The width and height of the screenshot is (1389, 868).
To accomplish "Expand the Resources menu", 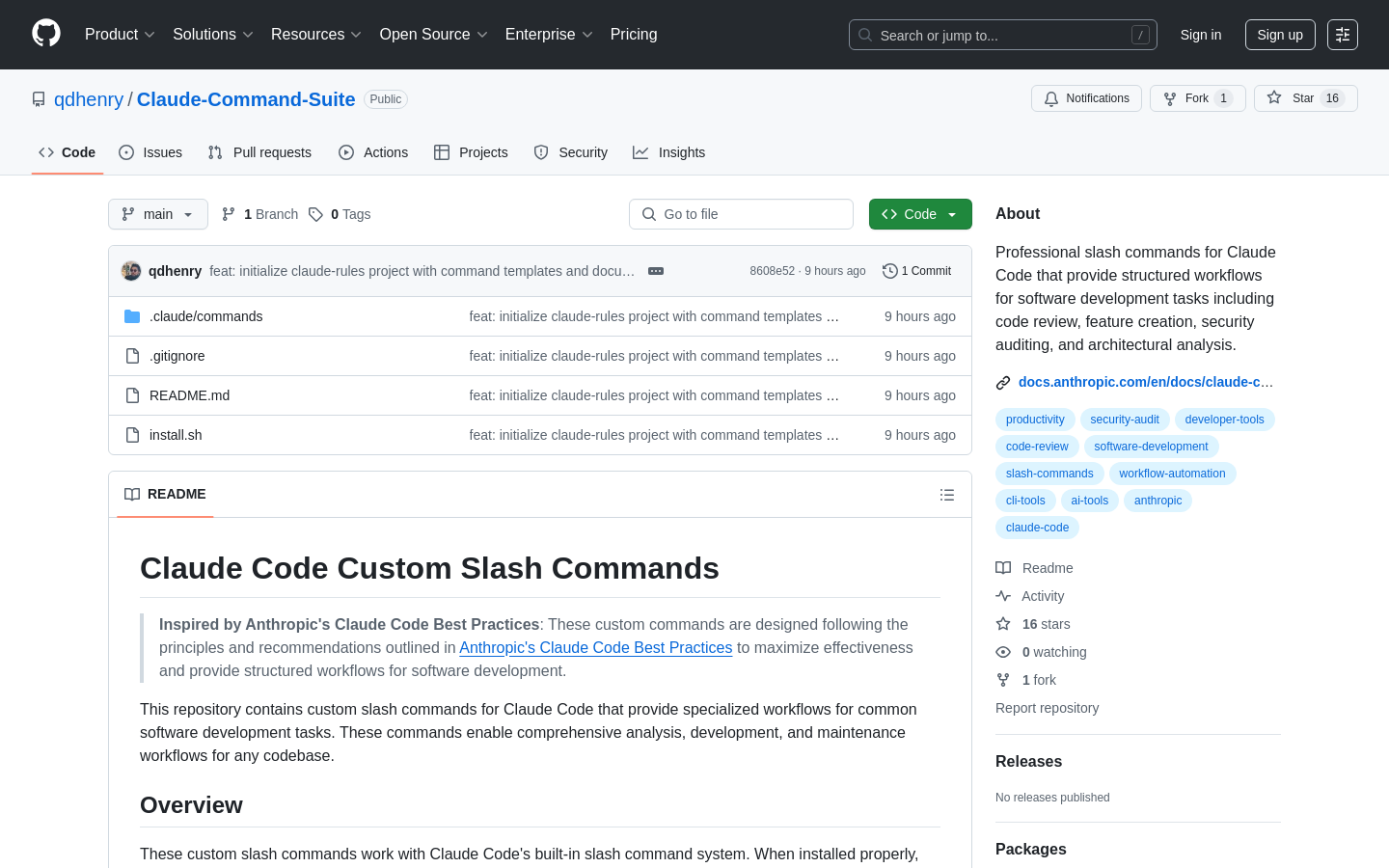I will [x=316, y=35].
